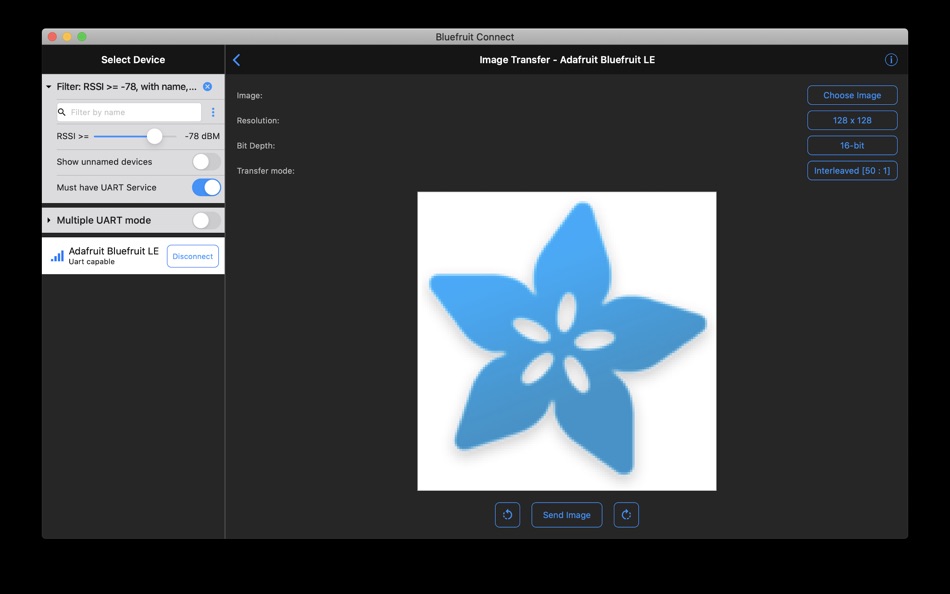Click the Transfer mode: label

pos(265,171)
